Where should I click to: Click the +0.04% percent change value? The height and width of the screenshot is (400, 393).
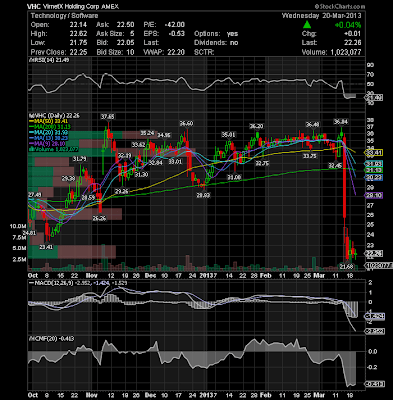(x=348, y=25)
